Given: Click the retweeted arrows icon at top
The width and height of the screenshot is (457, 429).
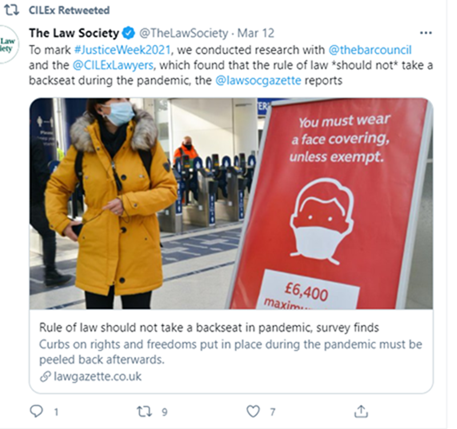Looking at the screenshot, I should point(11,10).
